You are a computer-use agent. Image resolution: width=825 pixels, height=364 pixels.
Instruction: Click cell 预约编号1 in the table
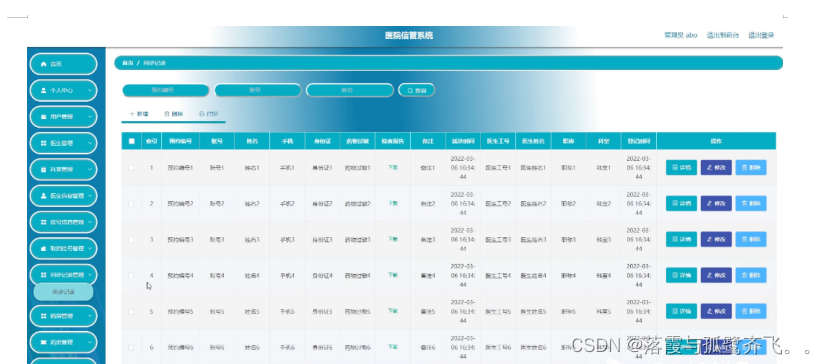coord(180,168)
